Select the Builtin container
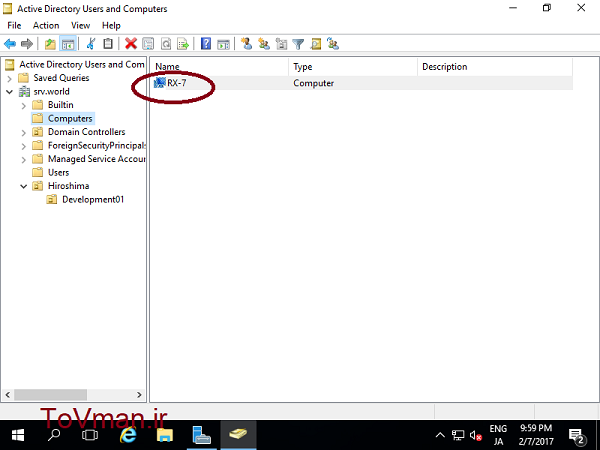 coord(53,105)
